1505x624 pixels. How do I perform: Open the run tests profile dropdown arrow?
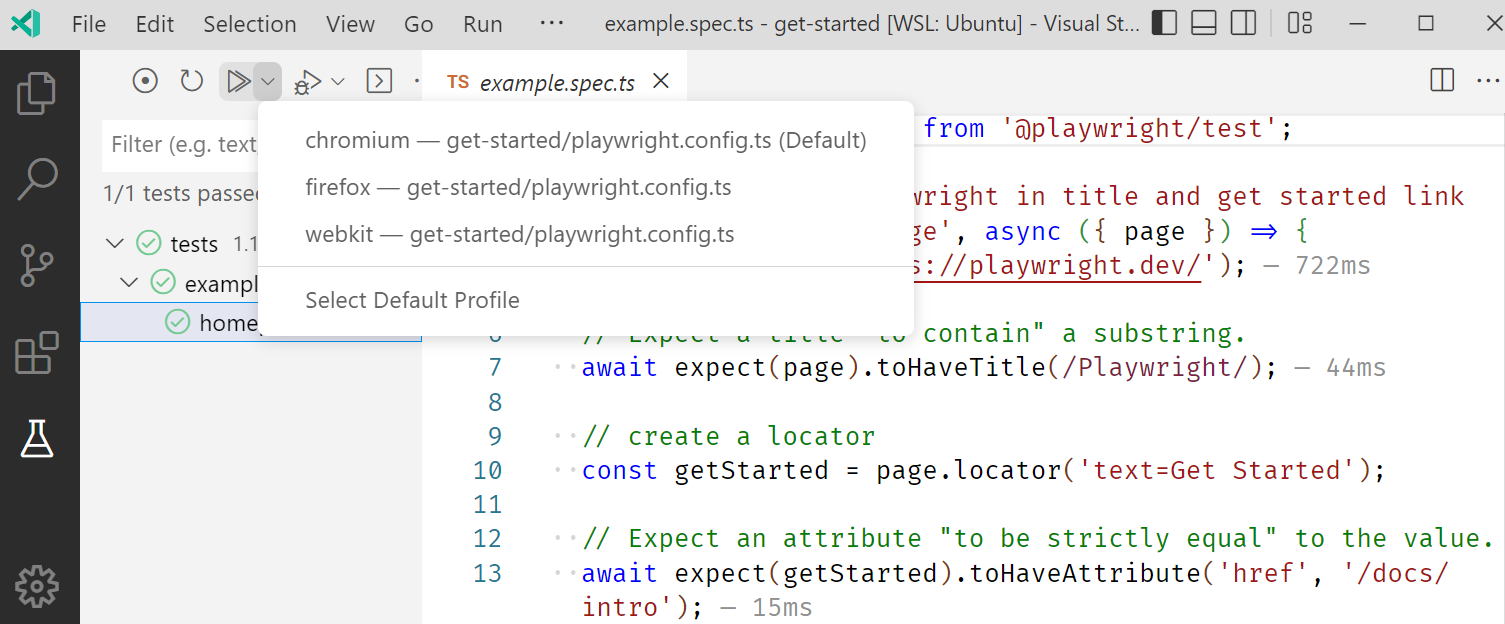(x=268, y=81)
